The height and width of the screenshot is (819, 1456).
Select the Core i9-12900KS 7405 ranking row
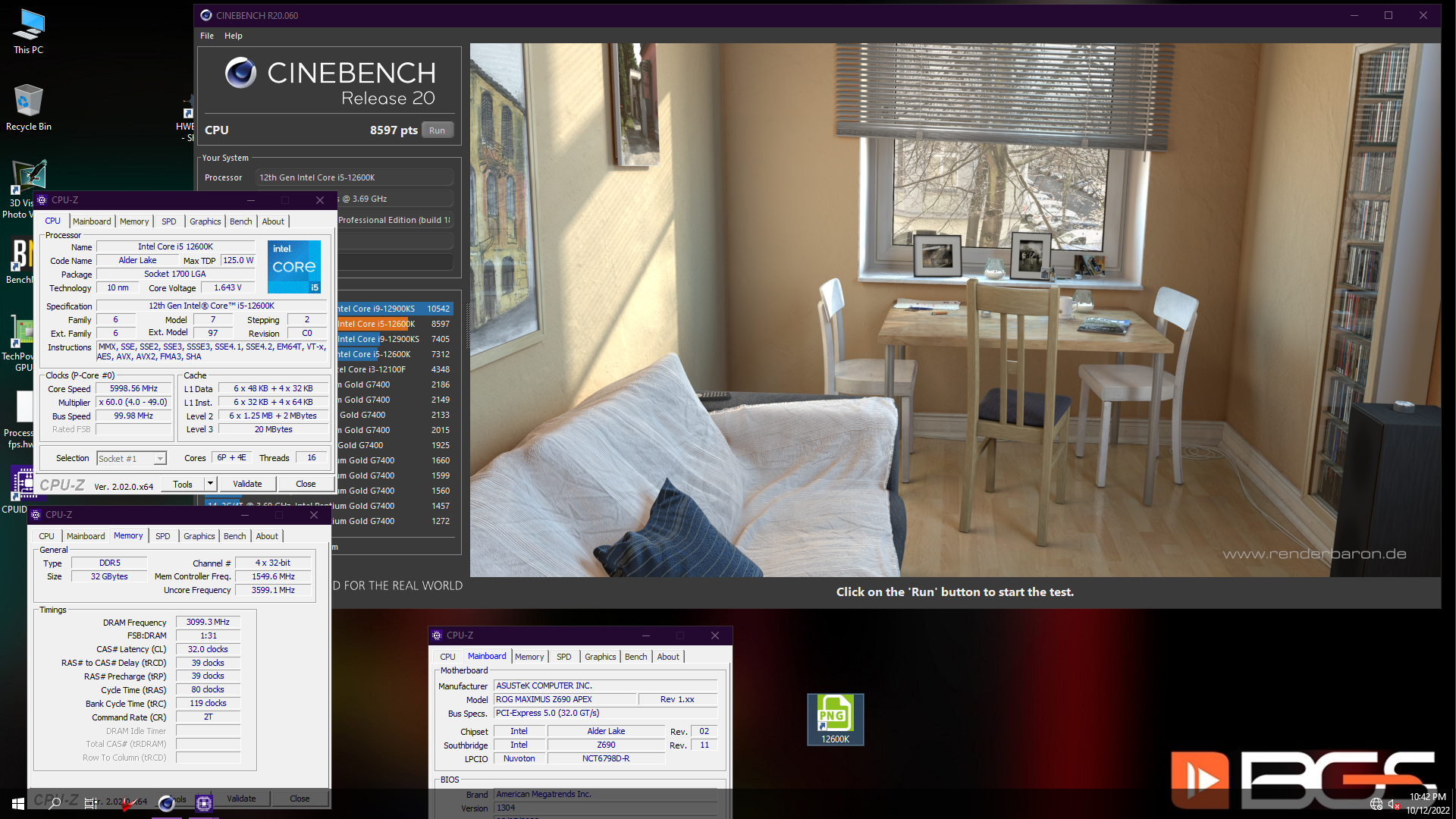click(394, 339)
